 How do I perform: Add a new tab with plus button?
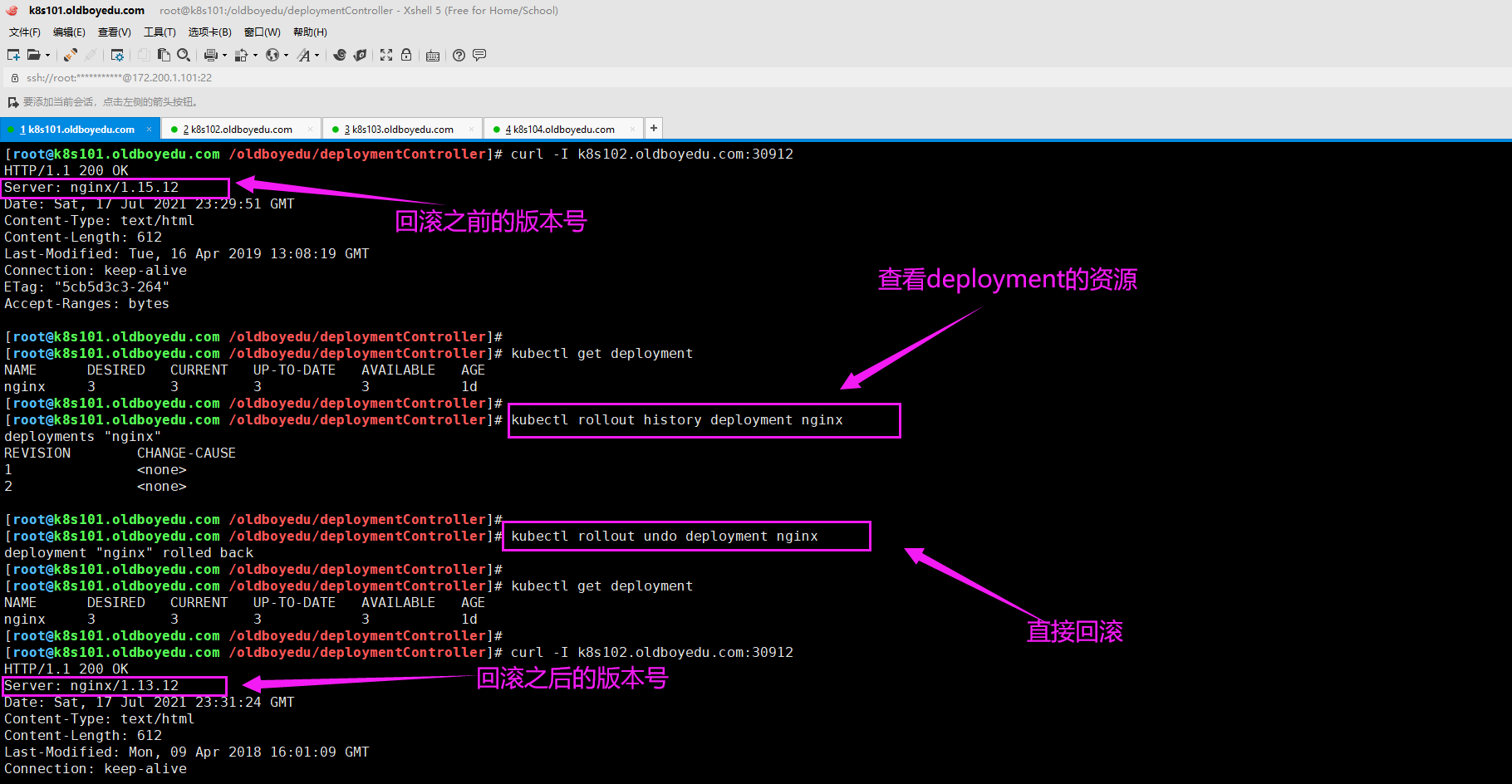pyautogui.click(x=654, y=128)
